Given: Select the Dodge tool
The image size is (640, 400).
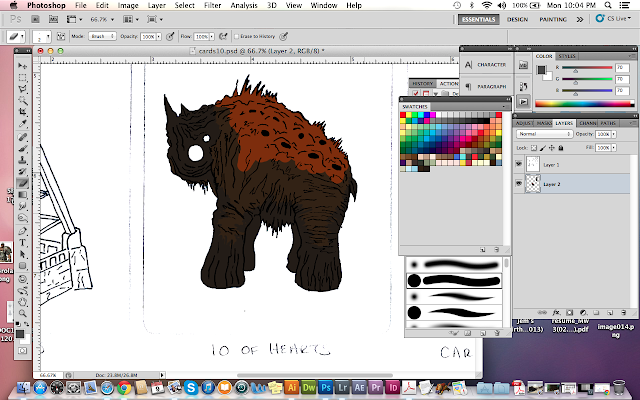Looking at the screenshot, I should coord(22,218).
